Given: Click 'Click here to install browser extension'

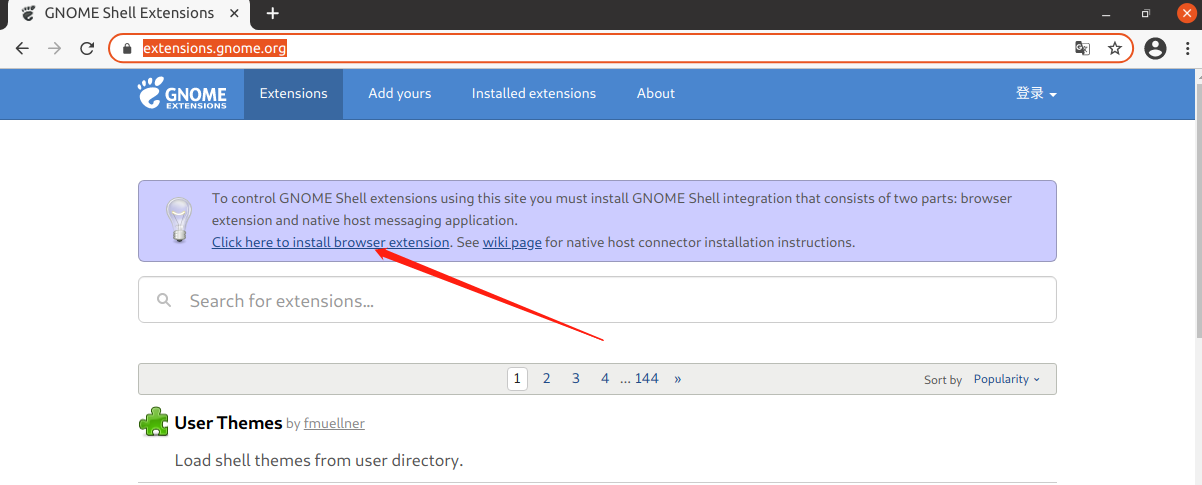Looking at the screenshot, I should coord(331,242).
